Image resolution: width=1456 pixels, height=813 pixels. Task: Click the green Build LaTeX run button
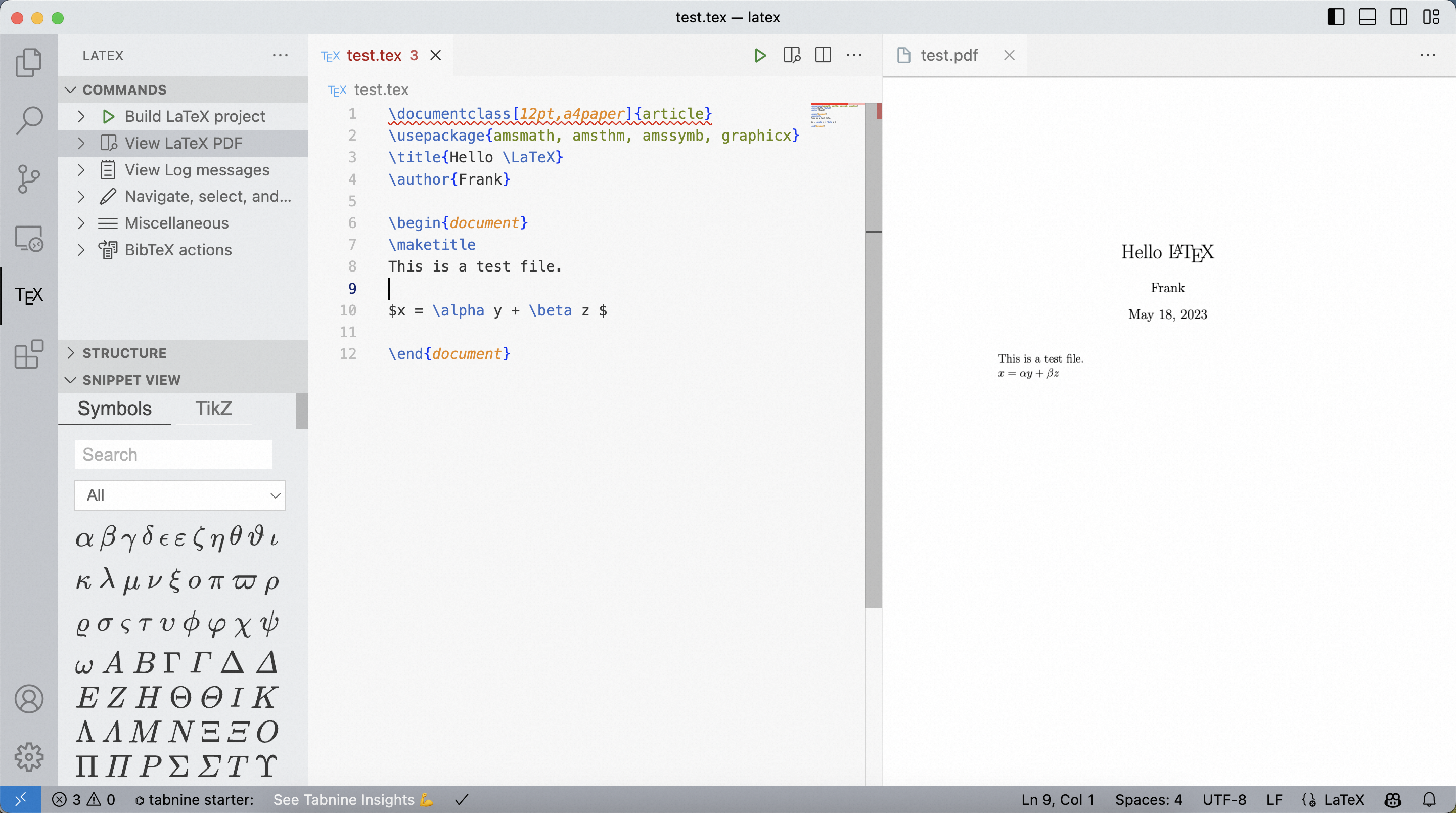(x=760, y=56)
